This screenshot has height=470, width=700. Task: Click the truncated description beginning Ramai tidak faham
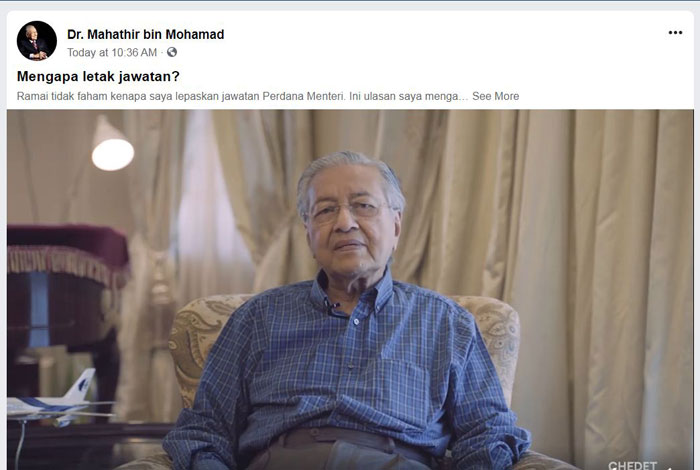242,96
